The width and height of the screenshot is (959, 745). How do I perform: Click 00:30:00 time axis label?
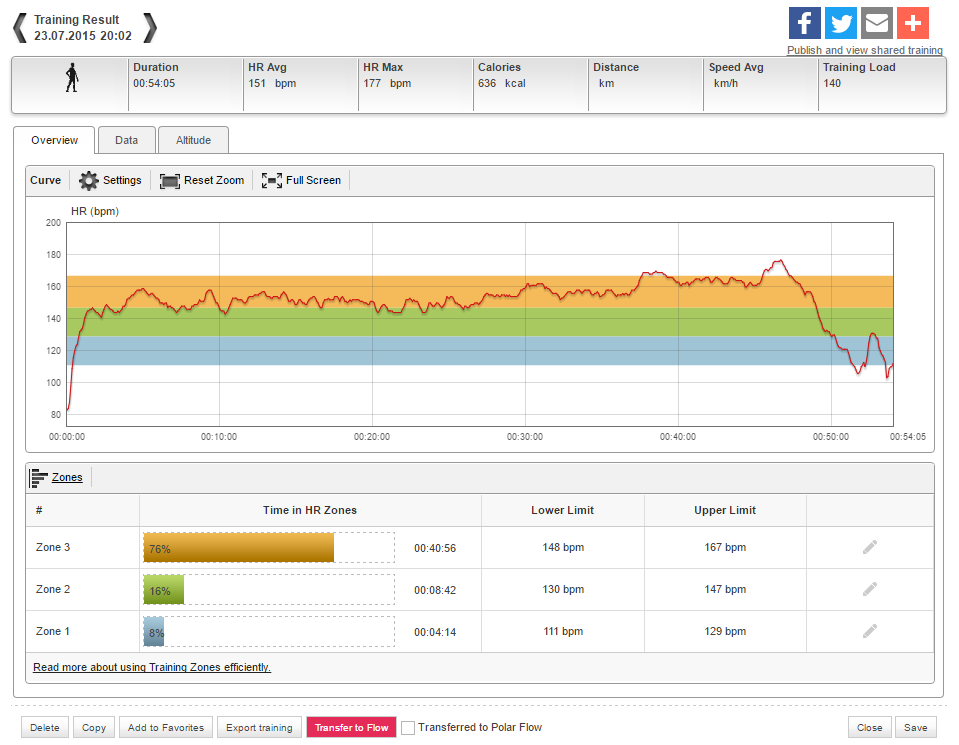(x=525, y=437)
